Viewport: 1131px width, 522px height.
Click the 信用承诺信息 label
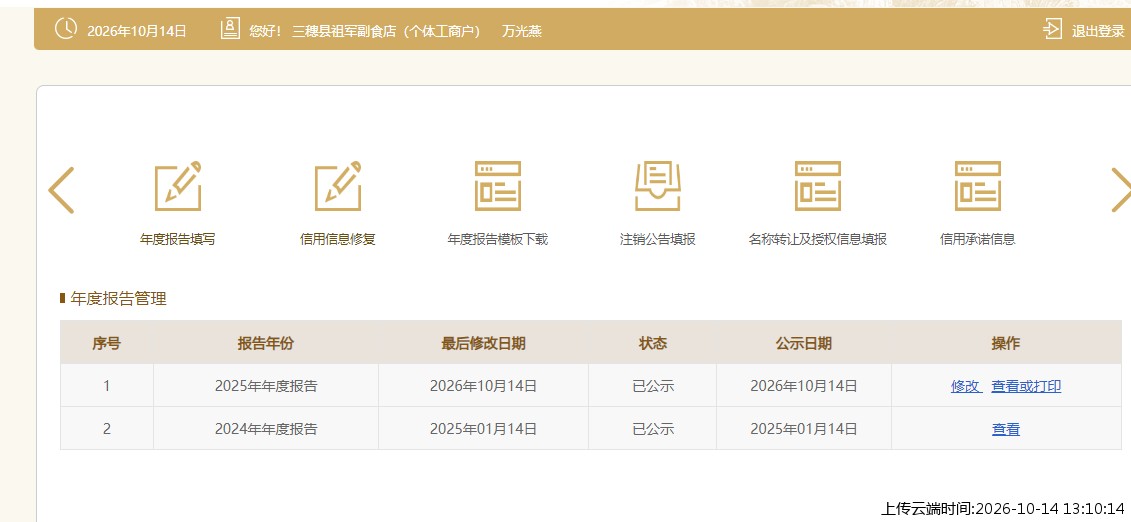978,239
